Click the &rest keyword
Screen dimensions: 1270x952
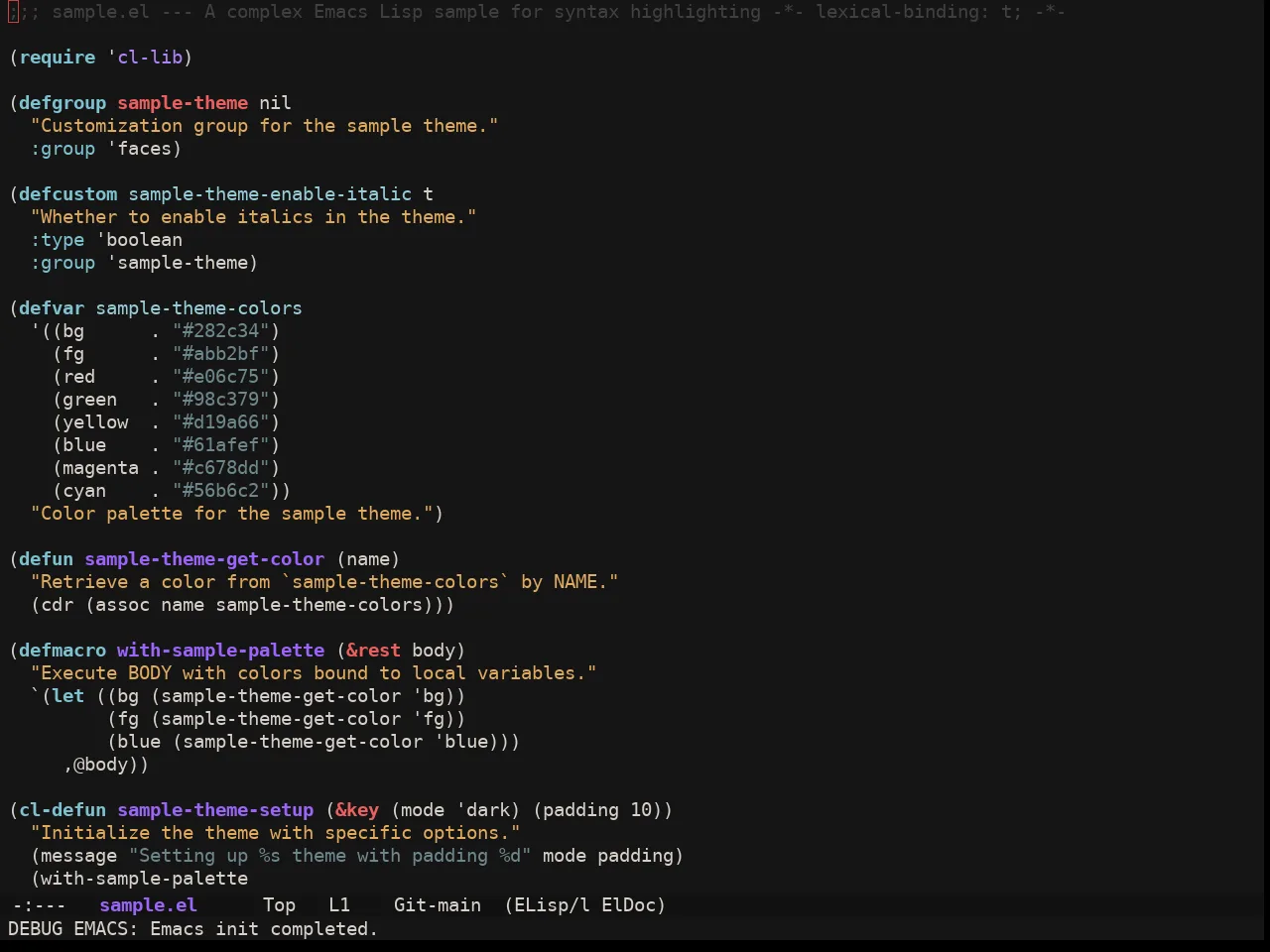[x=374, y=651]
